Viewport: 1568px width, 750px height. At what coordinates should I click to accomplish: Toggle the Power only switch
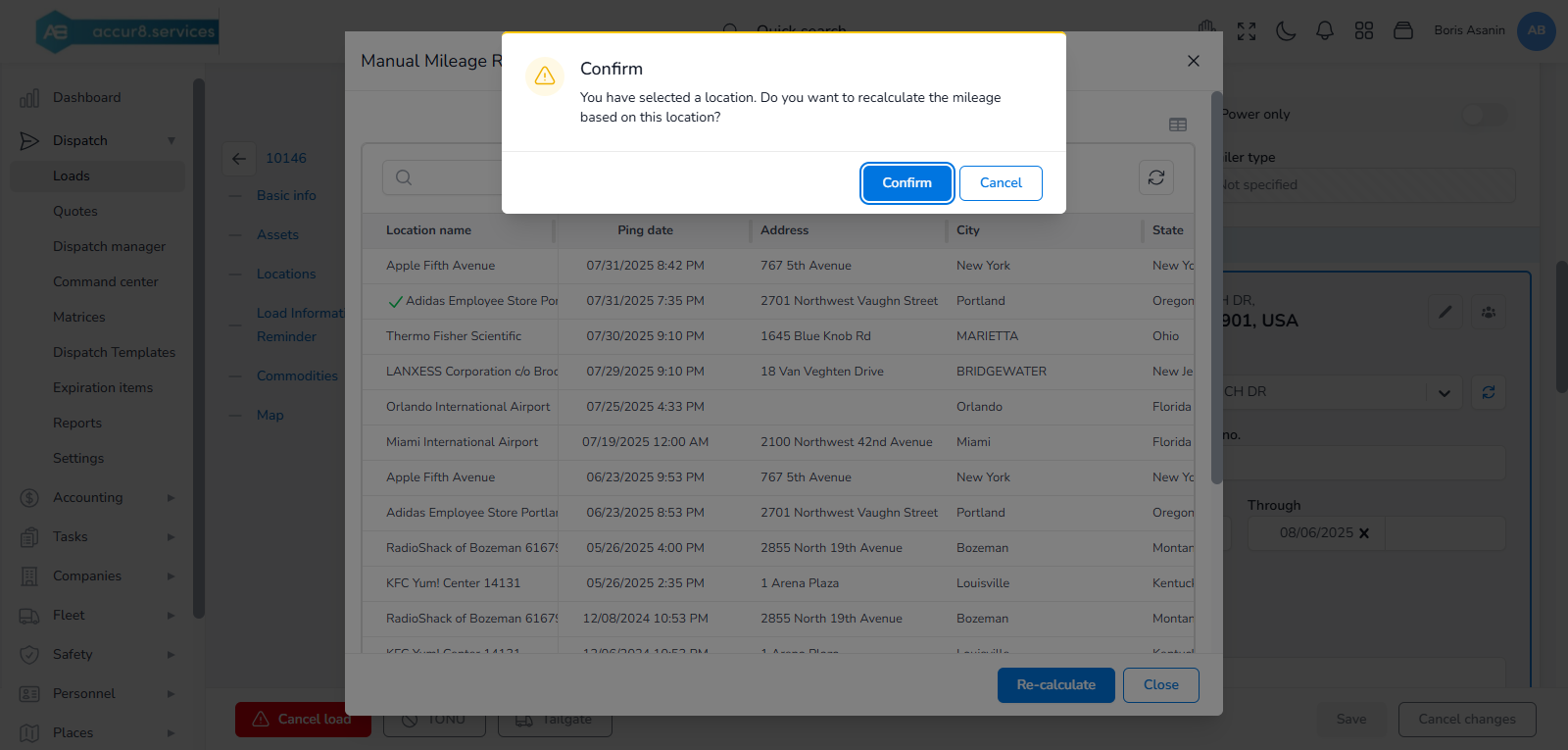1484,115
